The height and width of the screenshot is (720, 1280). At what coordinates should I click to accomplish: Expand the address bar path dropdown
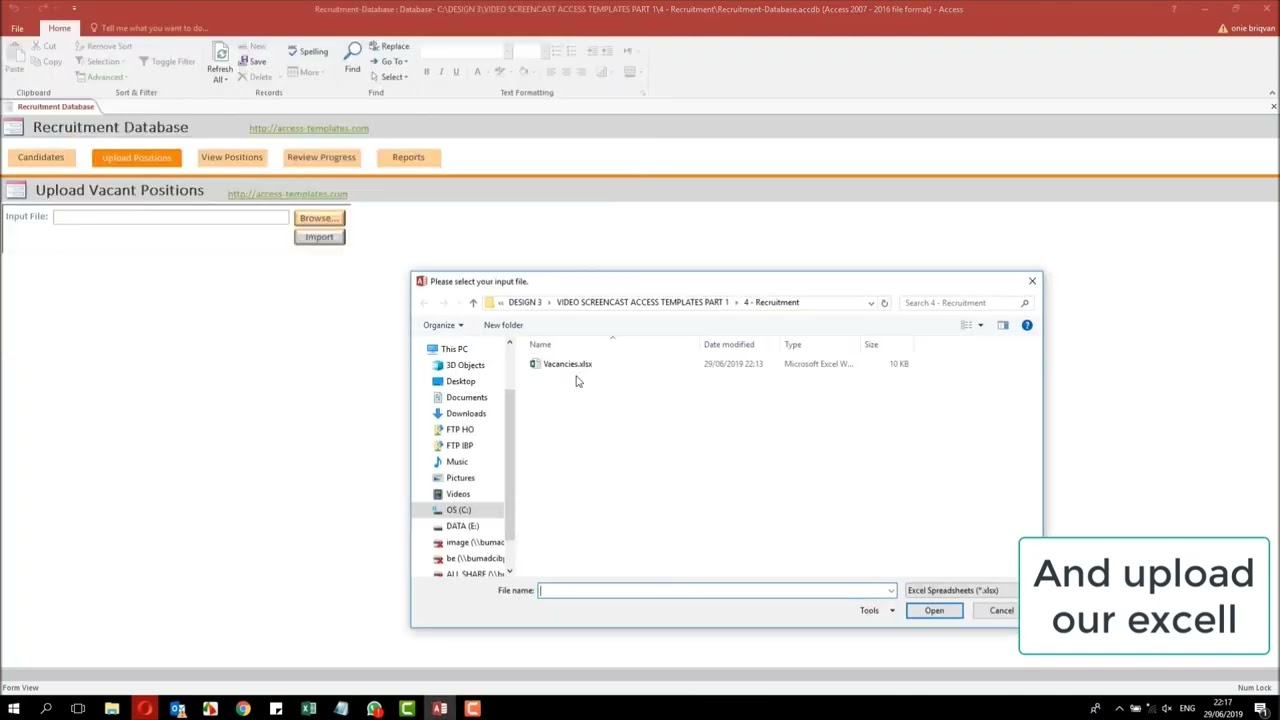point(871,303)
